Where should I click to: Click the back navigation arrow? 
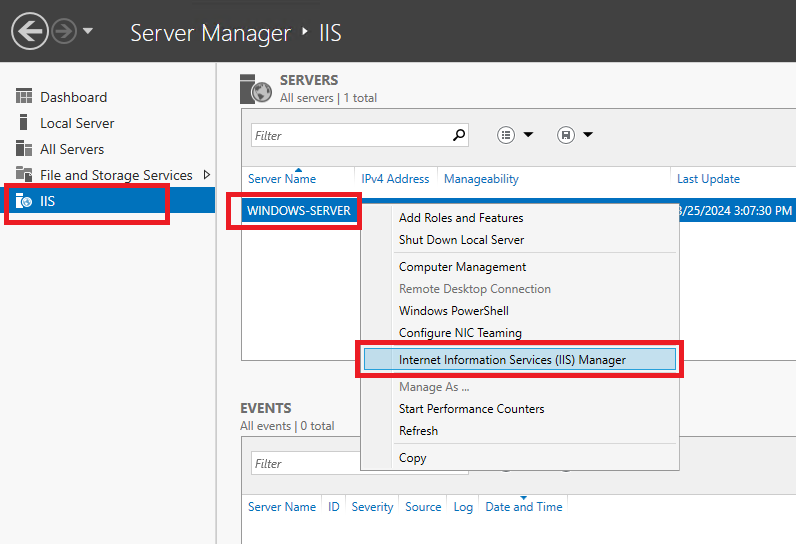point(29,31)
